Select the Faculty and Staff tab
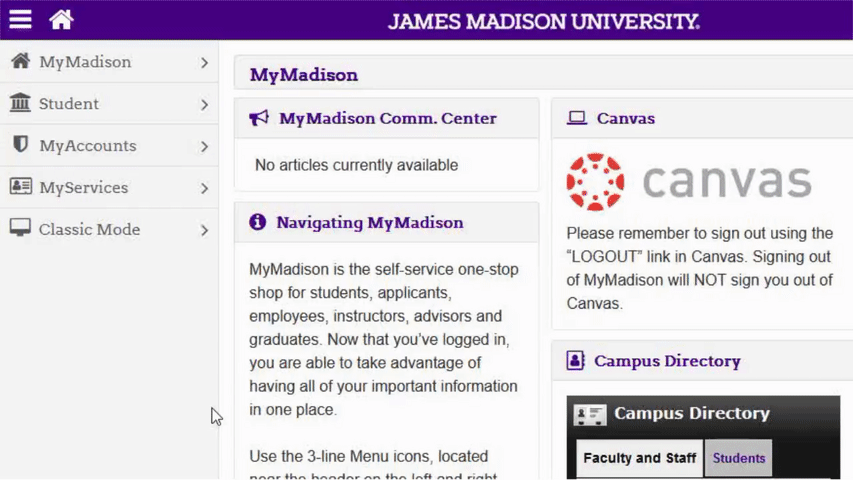The height and width of the screenshot is (480, 853). (x=640, y=458)
